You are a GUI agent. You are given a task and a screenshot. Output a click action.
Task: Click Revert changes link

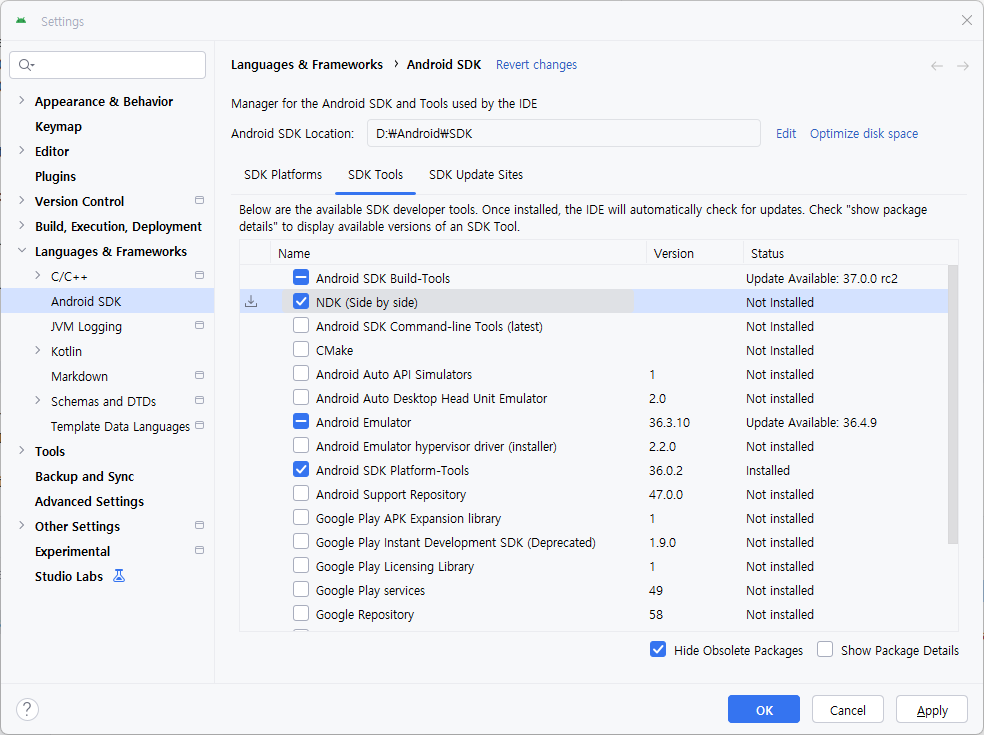536,65
